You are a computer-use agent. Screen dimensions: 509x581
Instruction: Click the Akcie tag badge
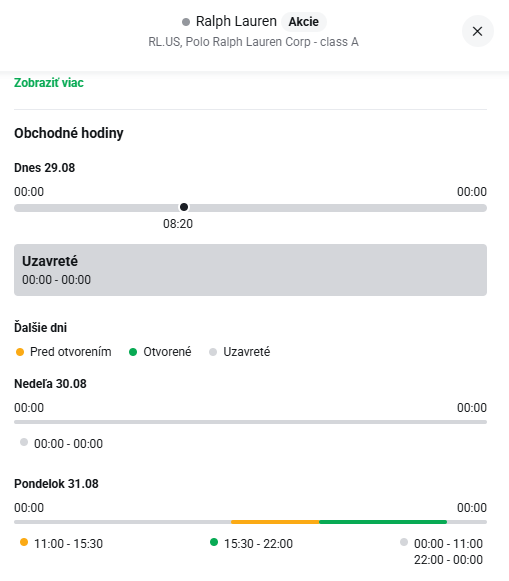[303, 22]
